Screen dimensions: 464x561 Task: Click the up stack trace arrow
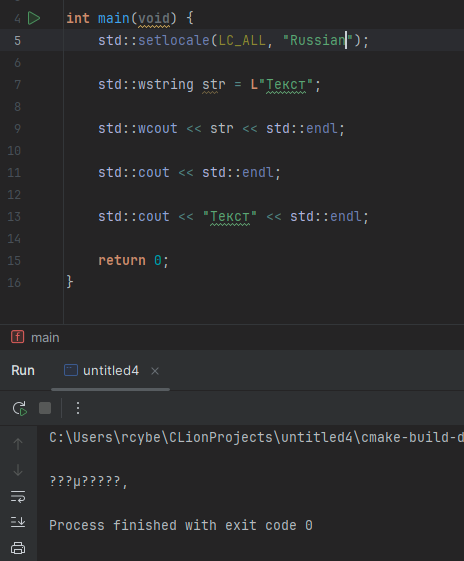point(18,444)
